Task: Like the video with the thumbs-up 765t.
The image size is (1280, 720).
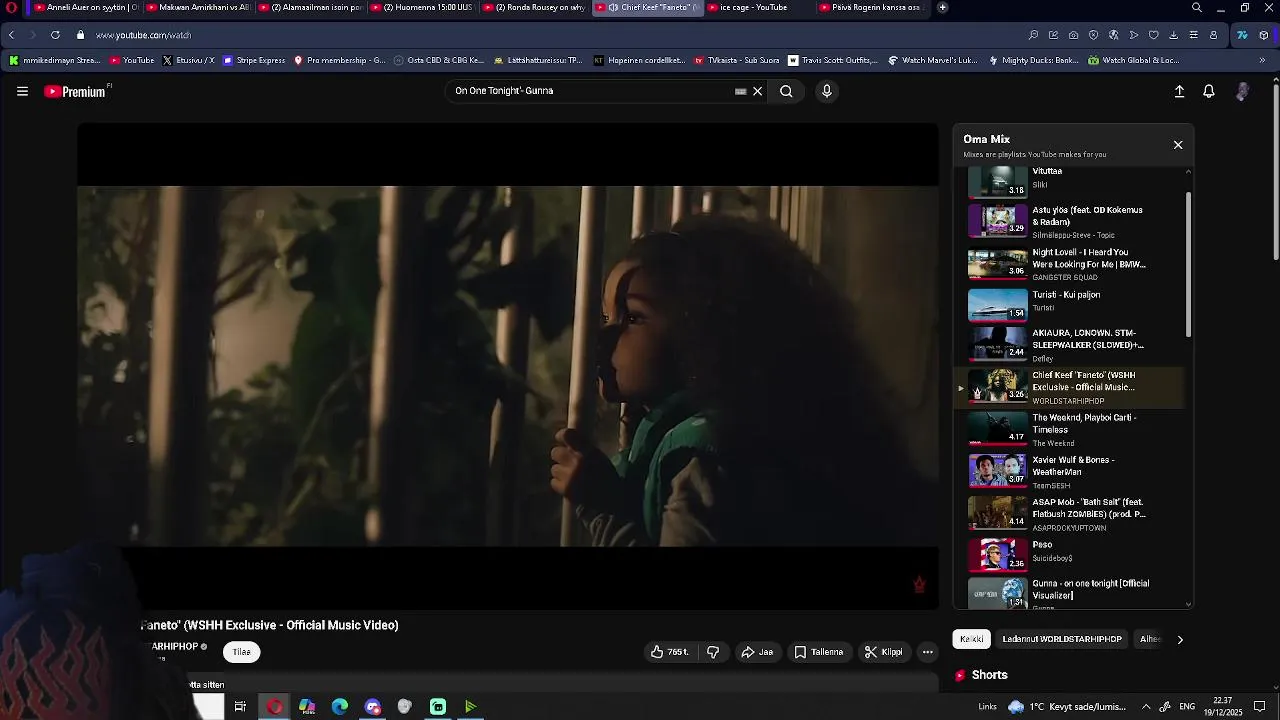Action: (x=669, y=652)
